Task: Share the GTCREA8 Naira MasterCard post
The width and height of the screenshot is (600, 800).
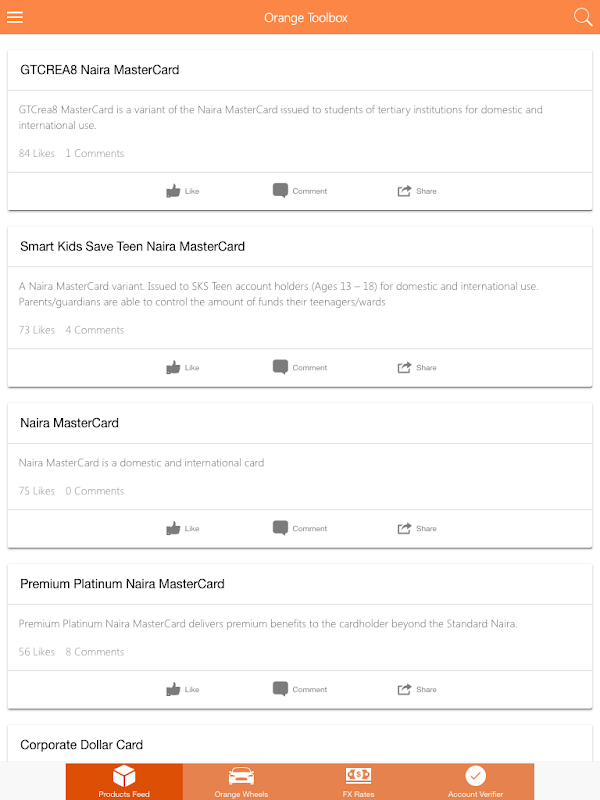Action: [x=417, y=191]
